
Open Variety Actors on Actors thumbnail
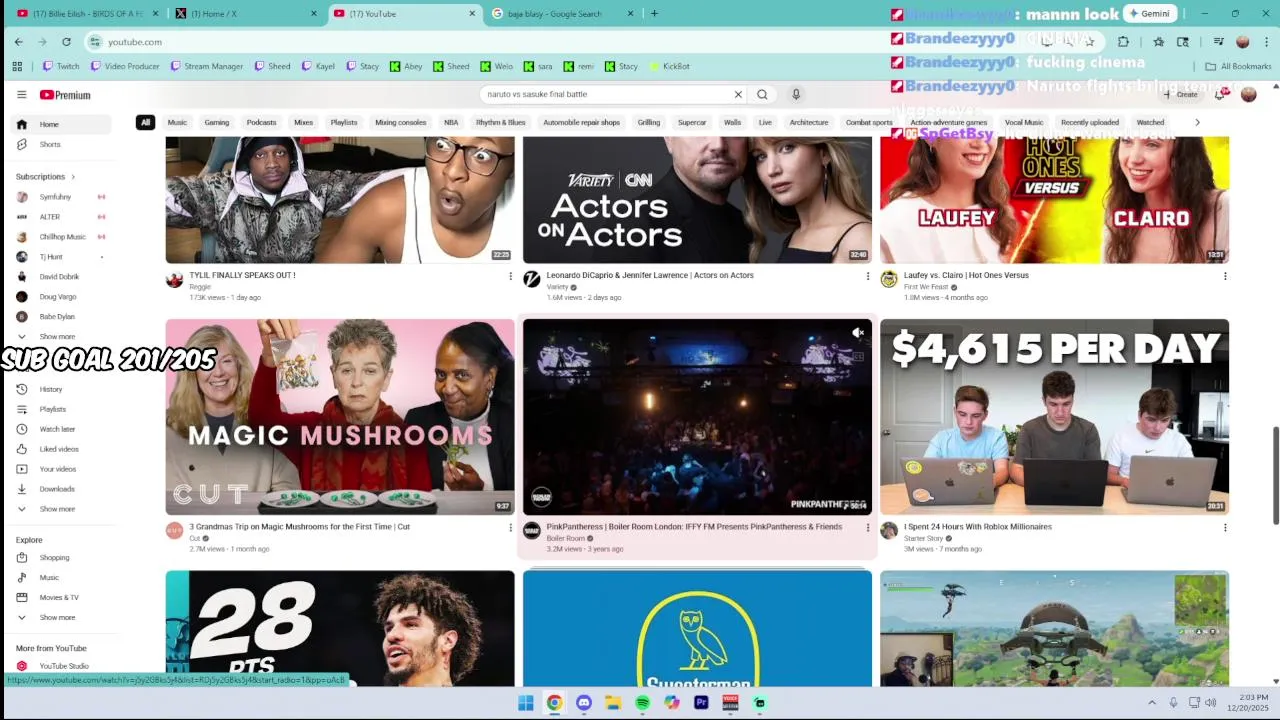point(697,200)
